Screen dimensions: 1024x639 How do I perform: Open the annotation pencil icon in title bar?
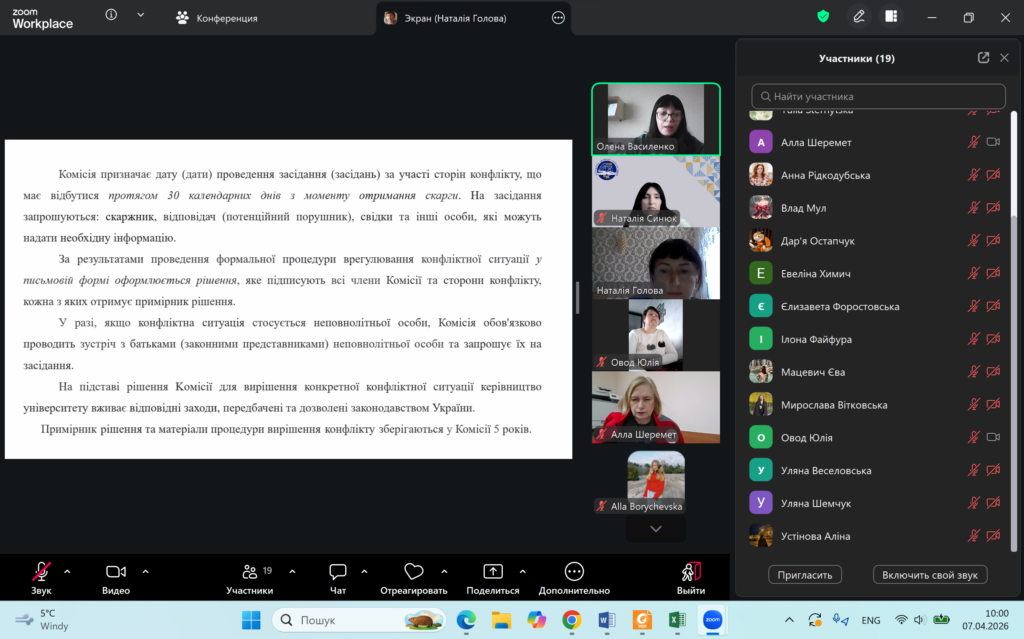pos(858,16)
